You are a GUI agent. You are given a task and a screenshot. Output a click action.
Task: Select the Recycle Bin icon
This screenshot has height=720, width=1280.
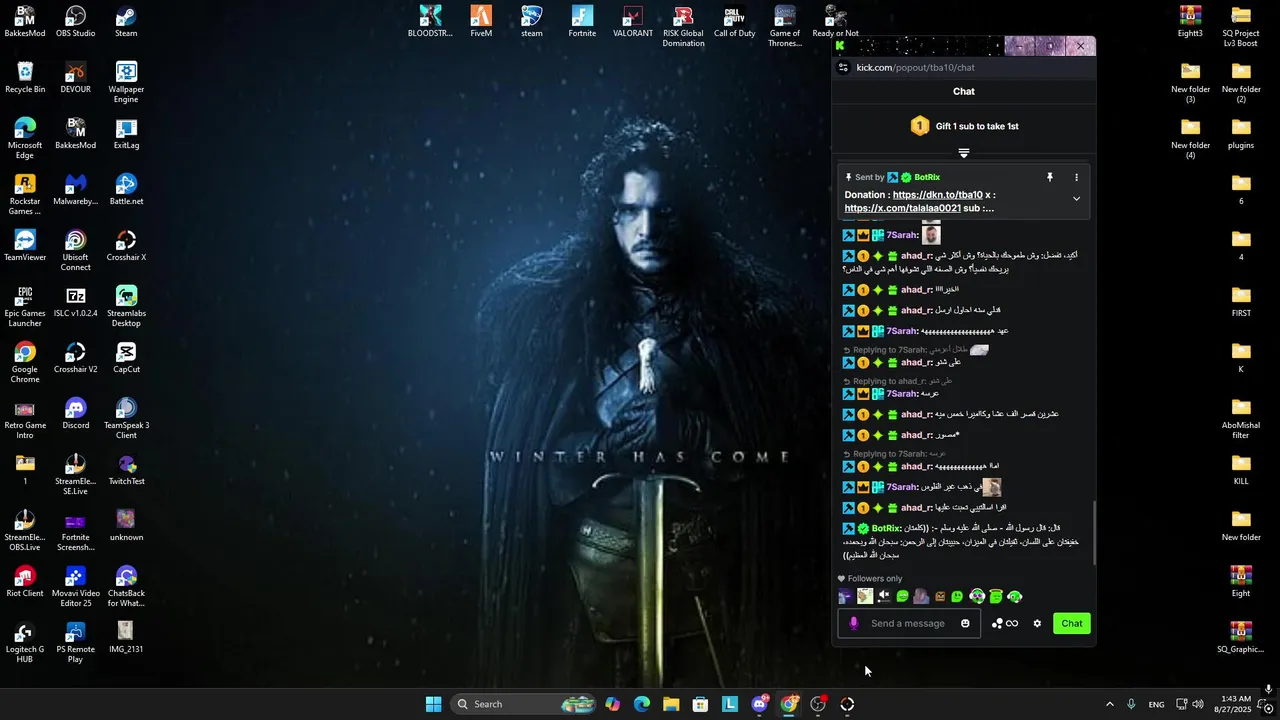(x=25, y=78)
